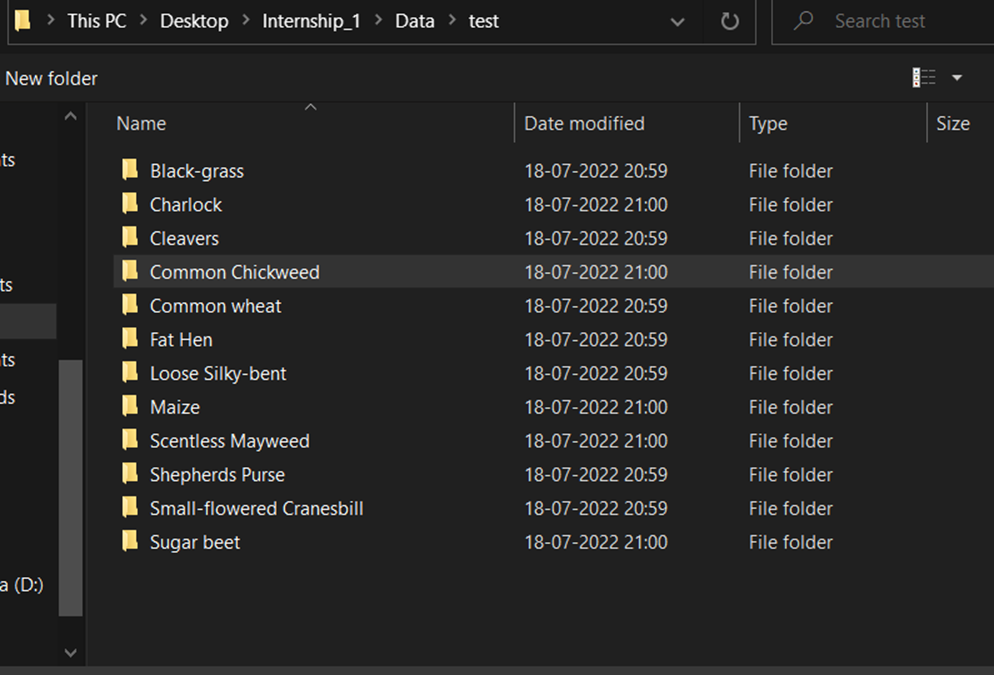Refresh the current folder view
The height and width of the screenshot is (675, 994).
[730, 21]
